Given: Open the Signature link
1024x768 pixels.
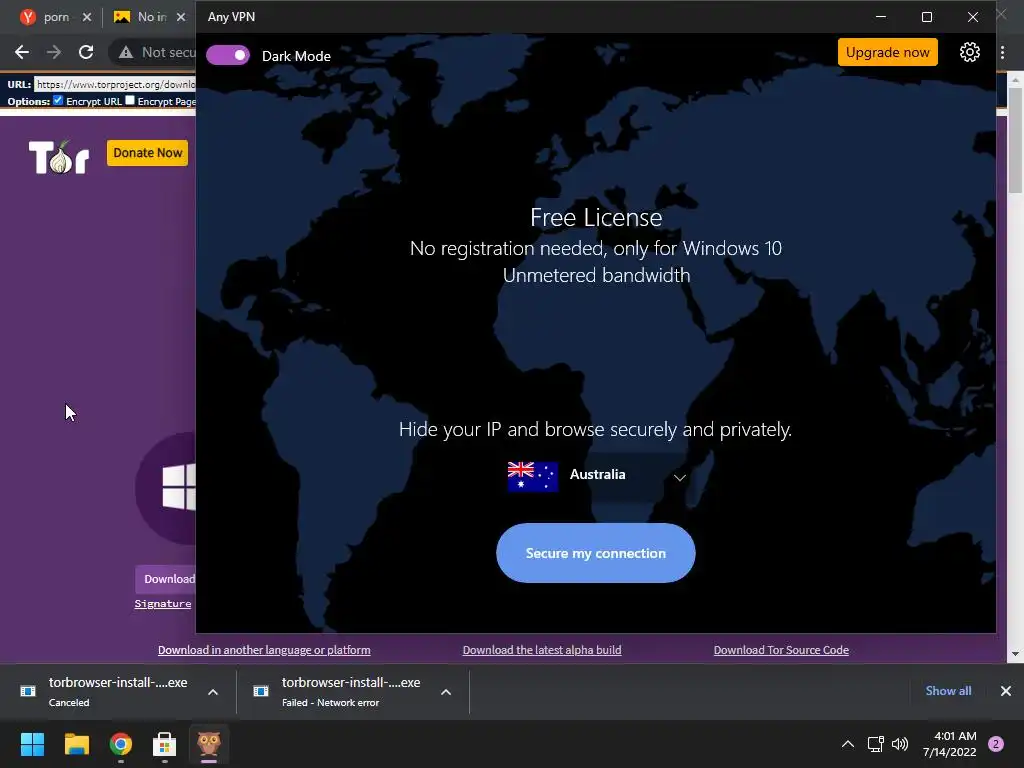Looking at the screenshot, I should (x=163, y=603).
